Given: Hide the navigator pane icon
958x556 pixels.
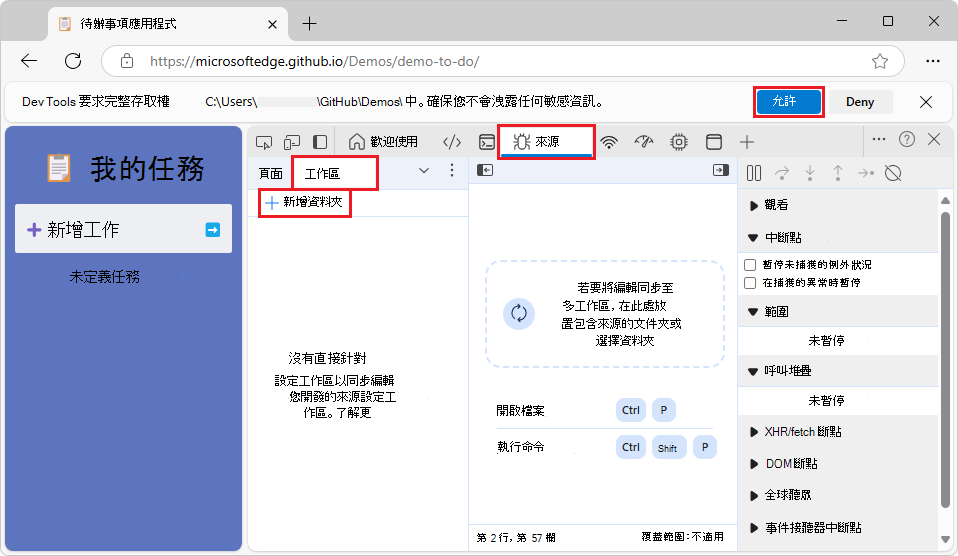Looking at the screenshot, I should click(x=484, y=170).
